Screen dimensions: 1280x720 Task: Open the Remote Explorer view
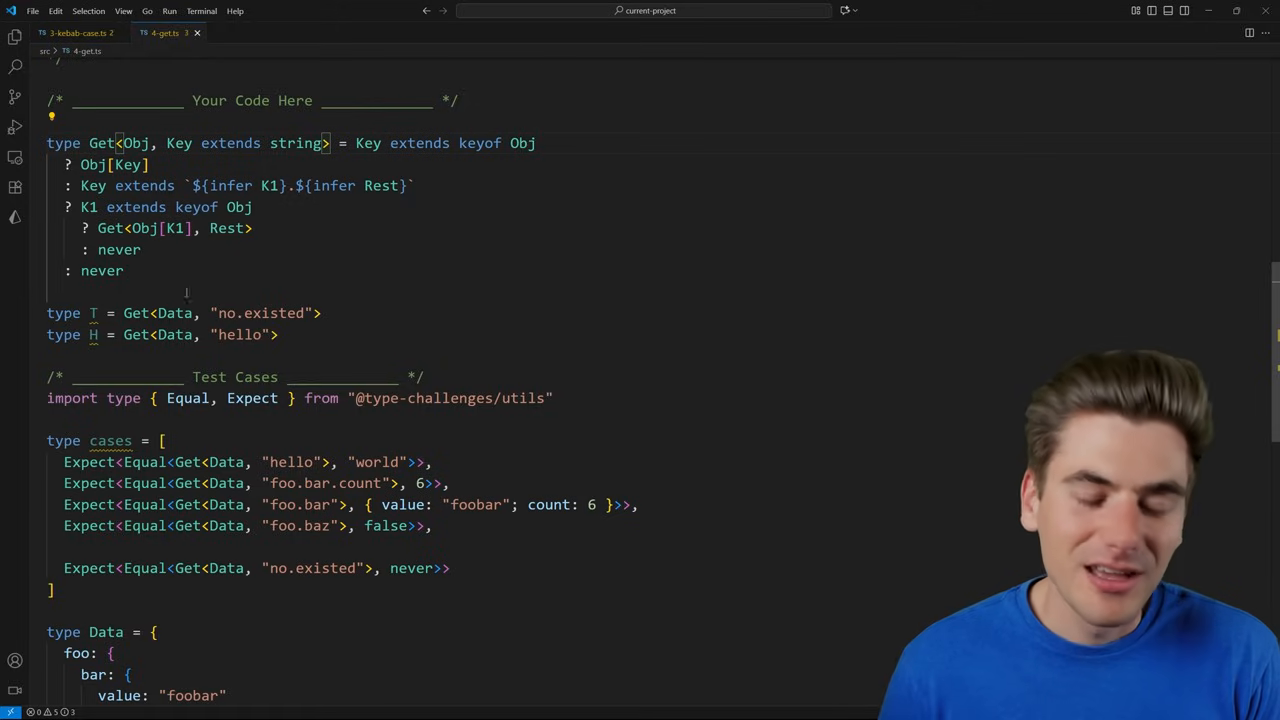[x=15, y=157]
